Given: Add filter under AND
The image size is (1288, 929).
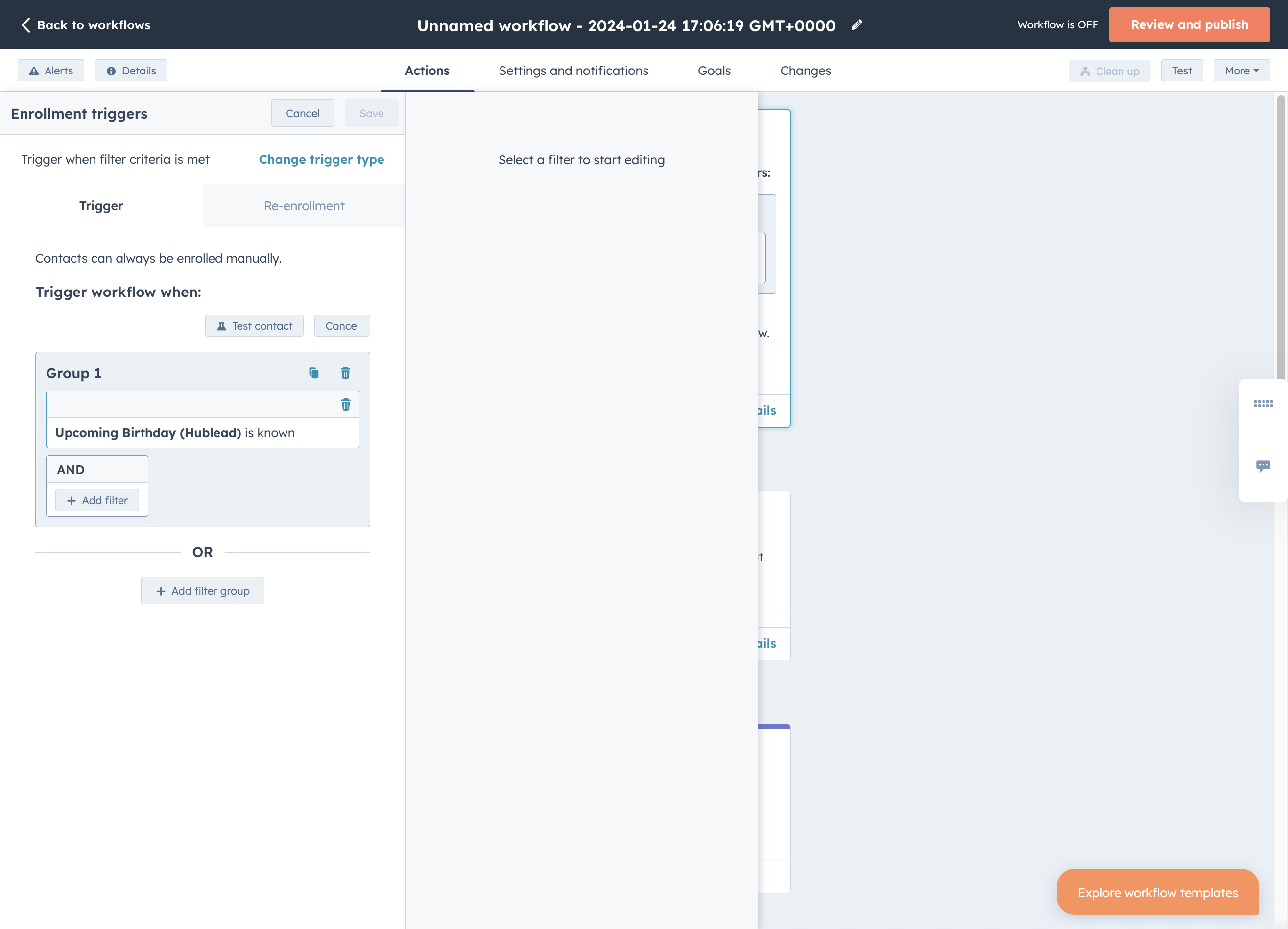Looking at the screenshot, I should (97, 501).
